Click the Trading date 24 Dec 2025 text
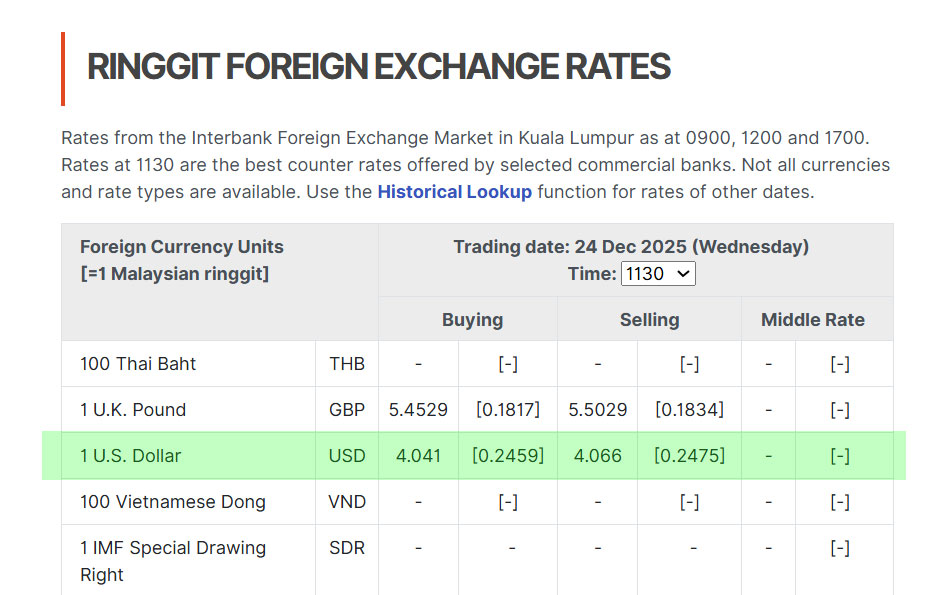931x595 pixels. tap(631, 247)
